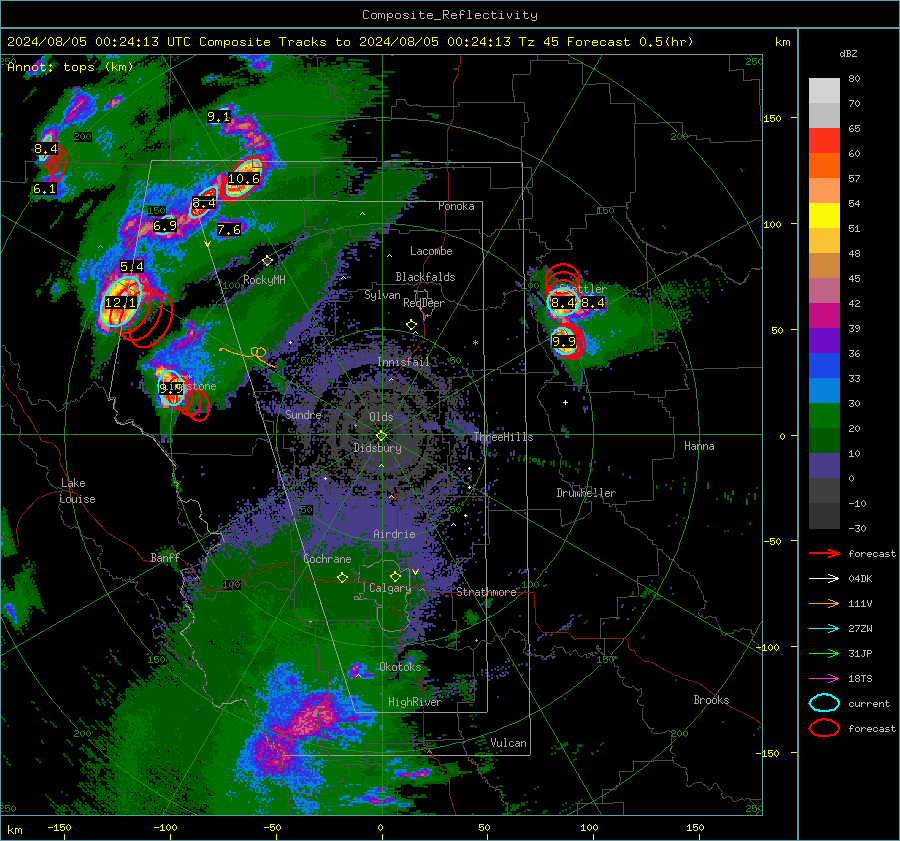Click the Okotoks city label
This screenshot has height=841, width=900.
tap(400, 667)
